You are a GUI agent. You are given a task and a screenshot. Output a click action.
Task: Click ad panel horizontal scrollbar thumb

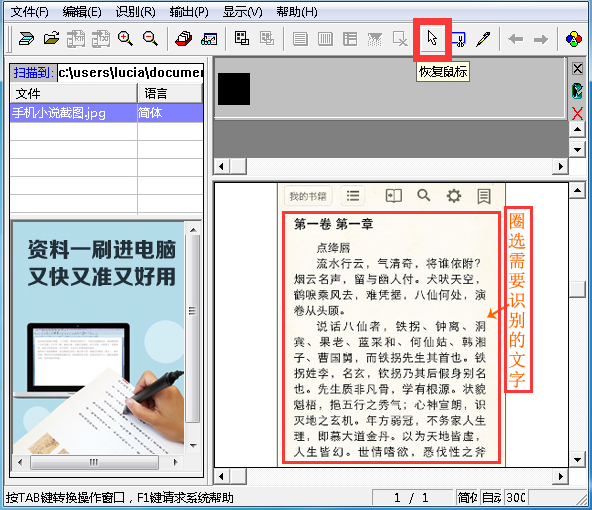pos(94,462)
